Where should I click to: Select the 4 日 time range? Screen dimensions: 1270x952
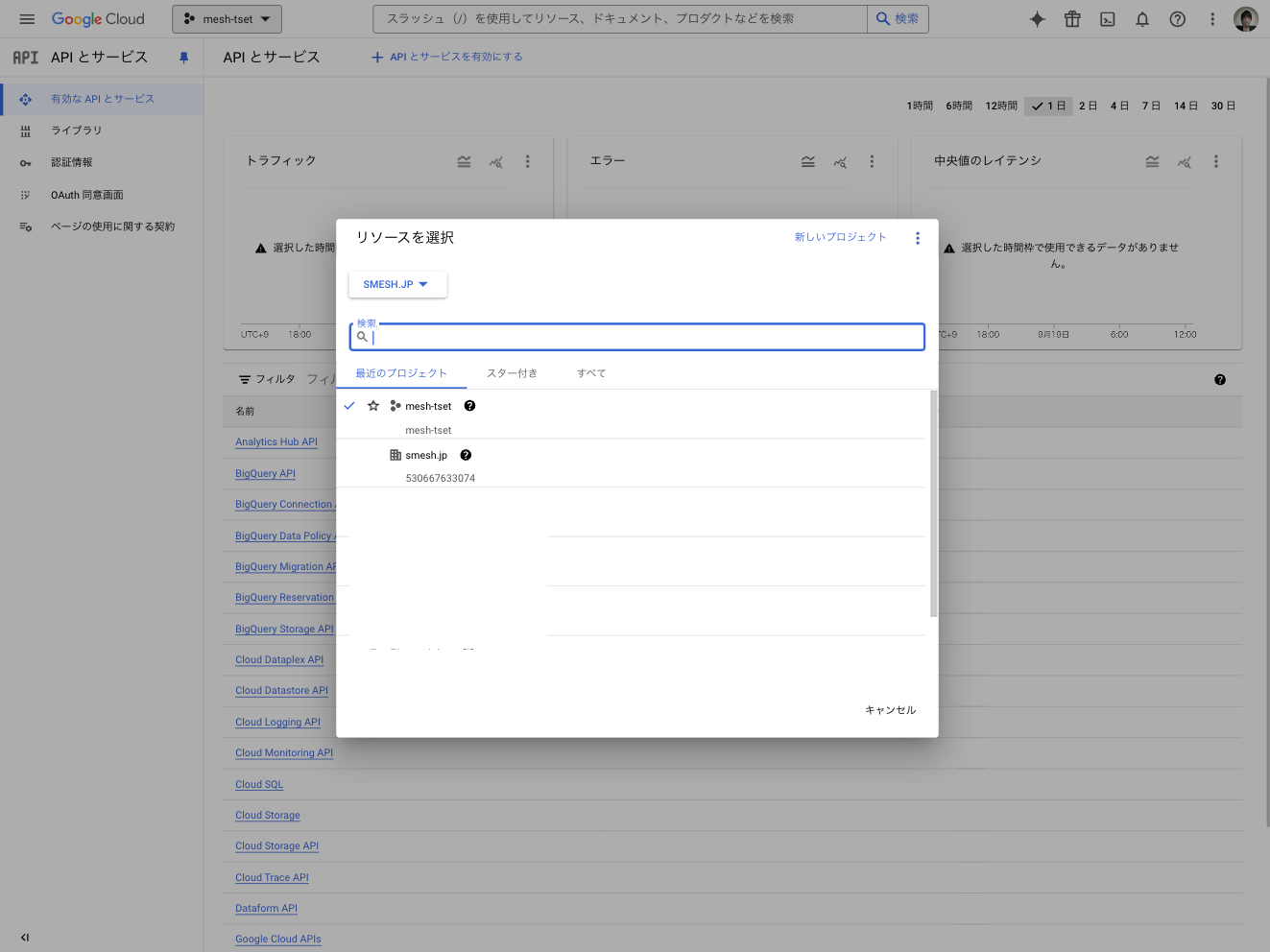point(1119,107)
